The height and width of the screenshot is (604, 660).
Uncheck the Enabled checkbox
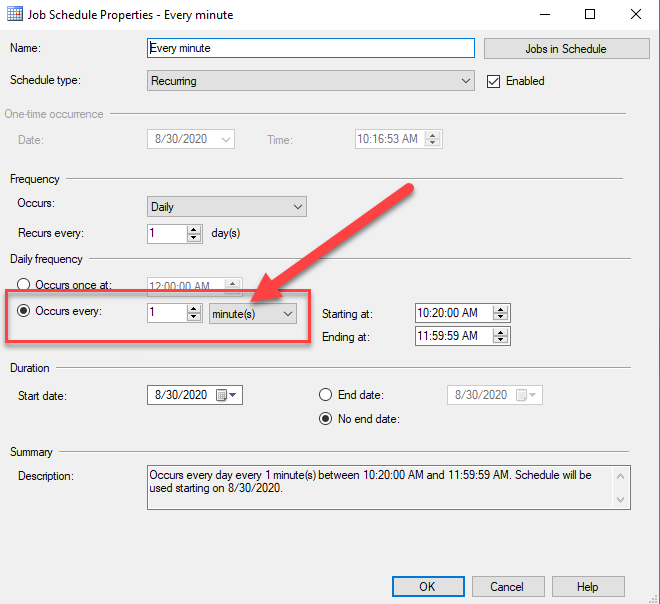click(x=492, y=81)
